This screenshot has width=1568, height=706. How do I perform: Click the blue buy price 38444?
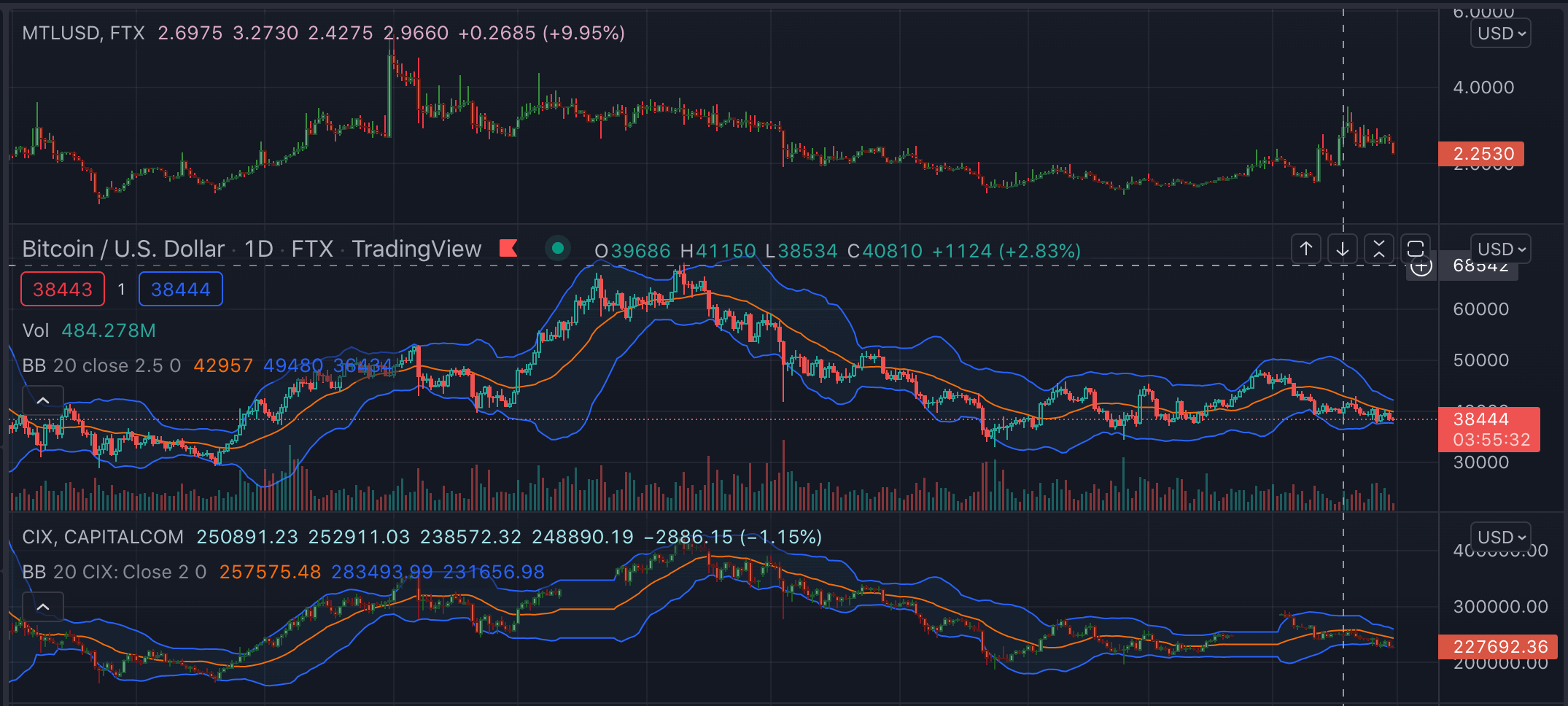coord(181,290)
